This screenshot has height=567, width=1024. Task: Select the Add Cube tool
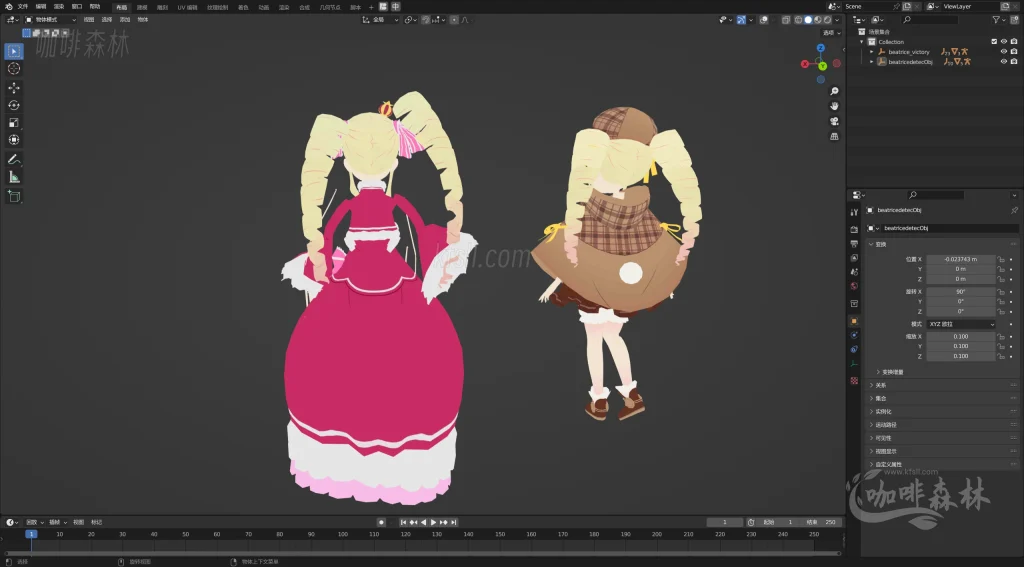point(14,197)
